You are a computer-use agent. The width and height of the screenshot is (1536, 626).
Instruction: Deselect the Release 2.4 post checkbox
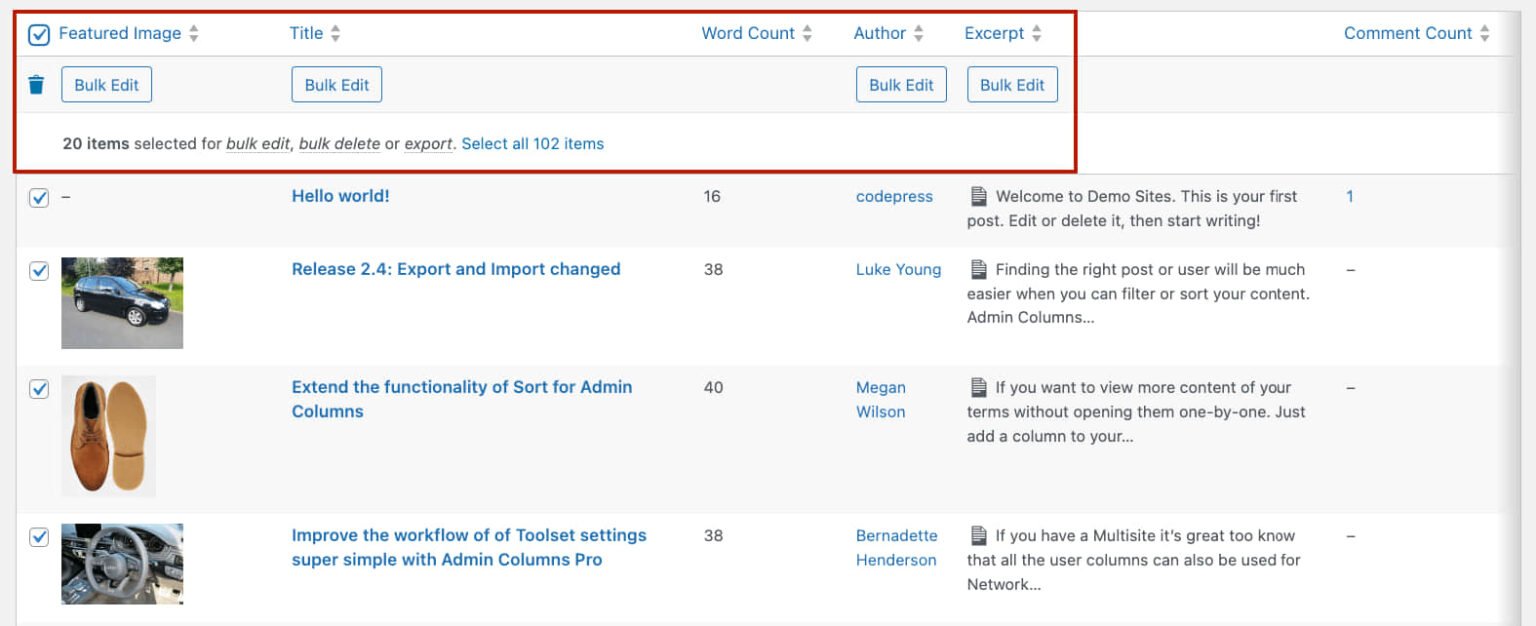38,270
